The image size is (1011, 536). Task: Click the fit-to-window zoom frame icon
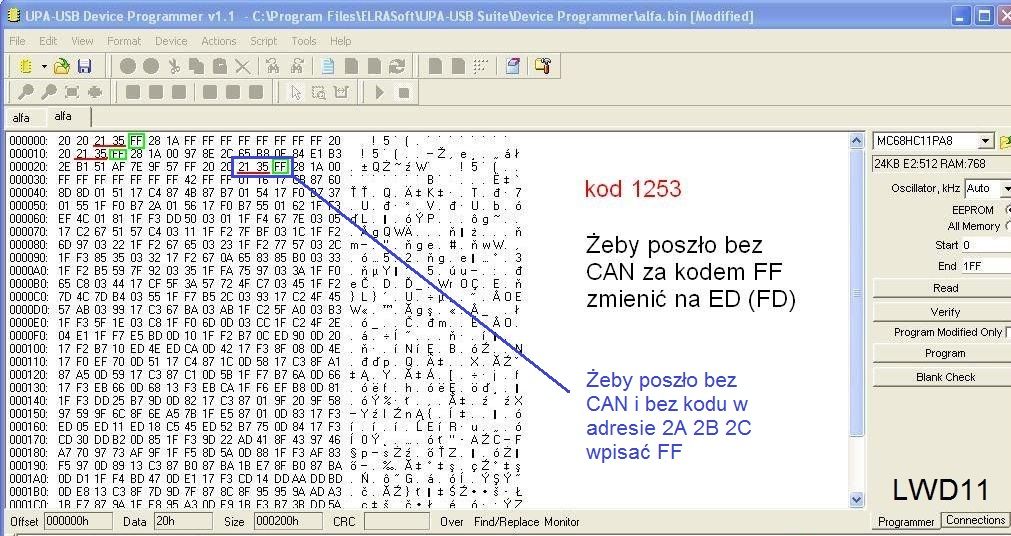pyautogui.click(x=72, y=92)
